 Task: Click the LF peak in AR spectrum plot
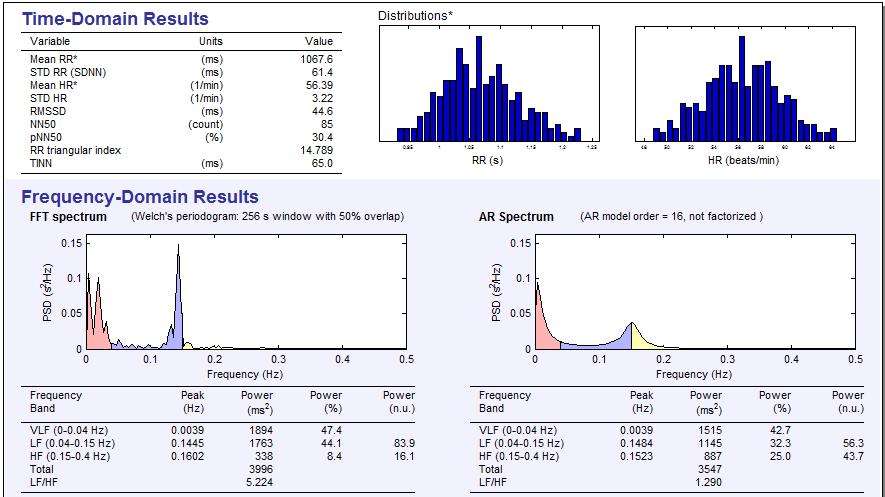coord(631,330)
